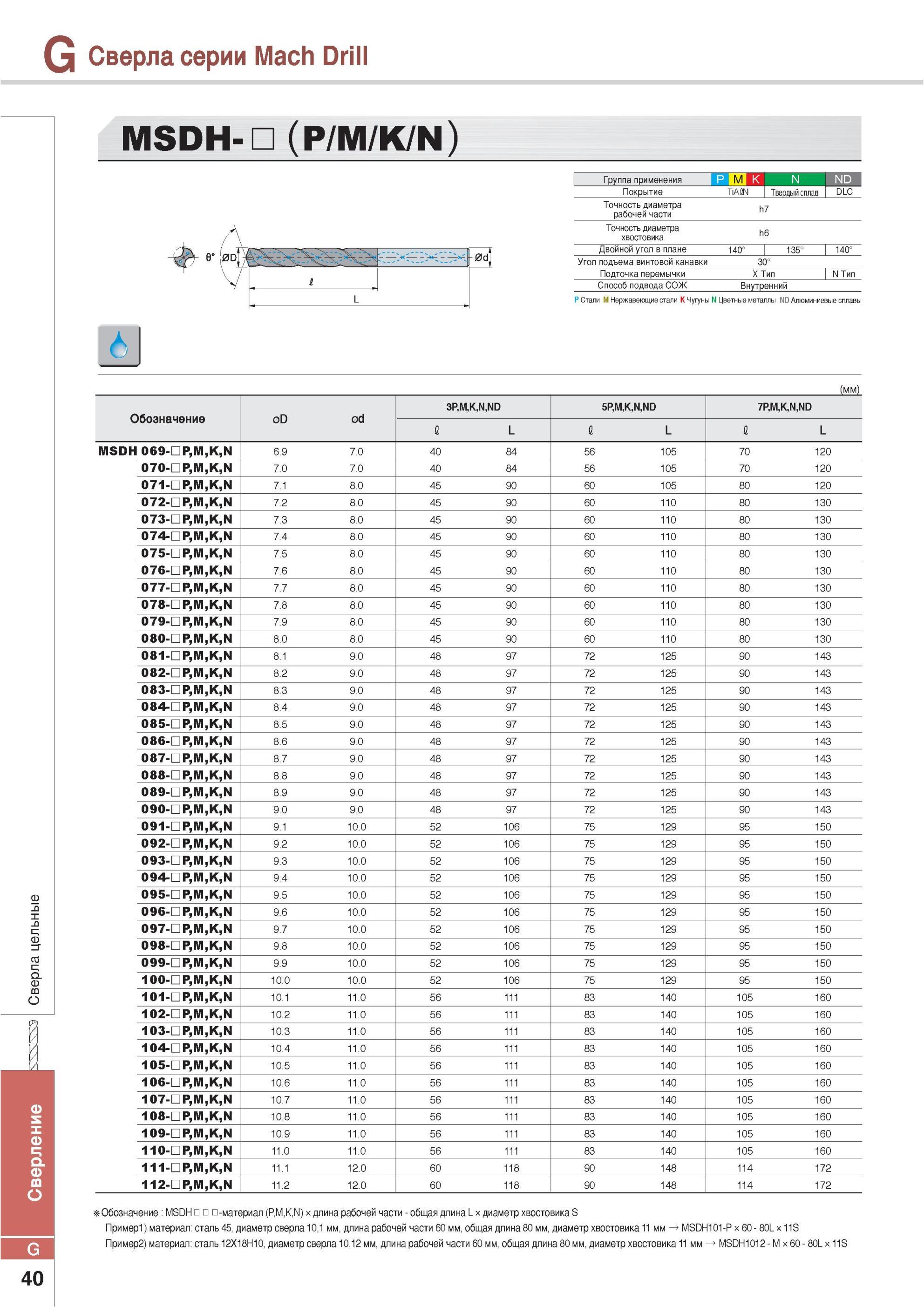Select the '085-□P,M,K,N' designation

(x=187, y=724)
